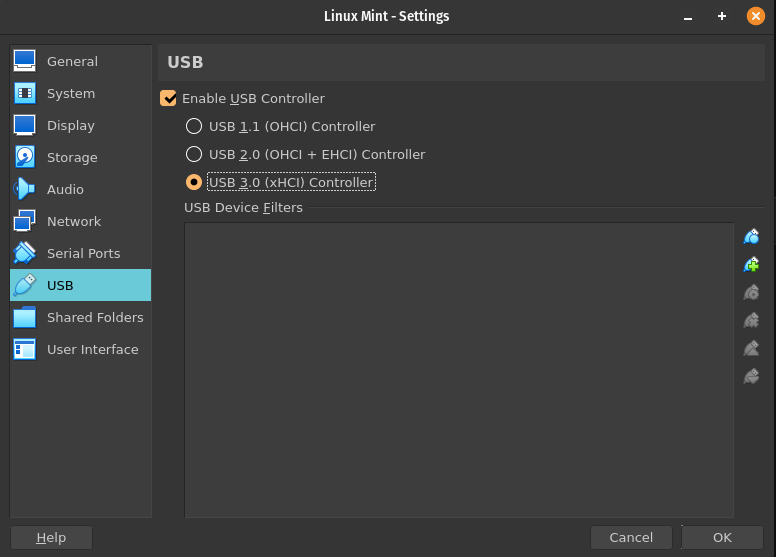
Task: Close the Linux Mint Settings window
Action: click(x=756, y=16)
